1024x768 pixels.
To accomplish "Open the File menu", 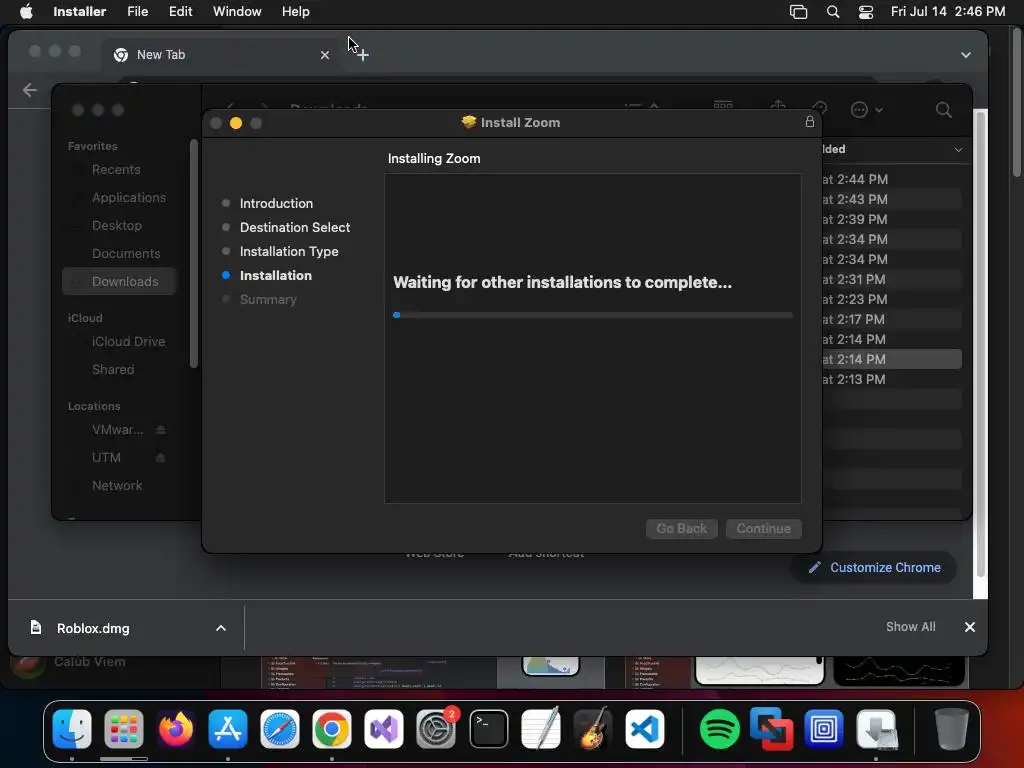I will pyautogui.click(x=137, y=12).
